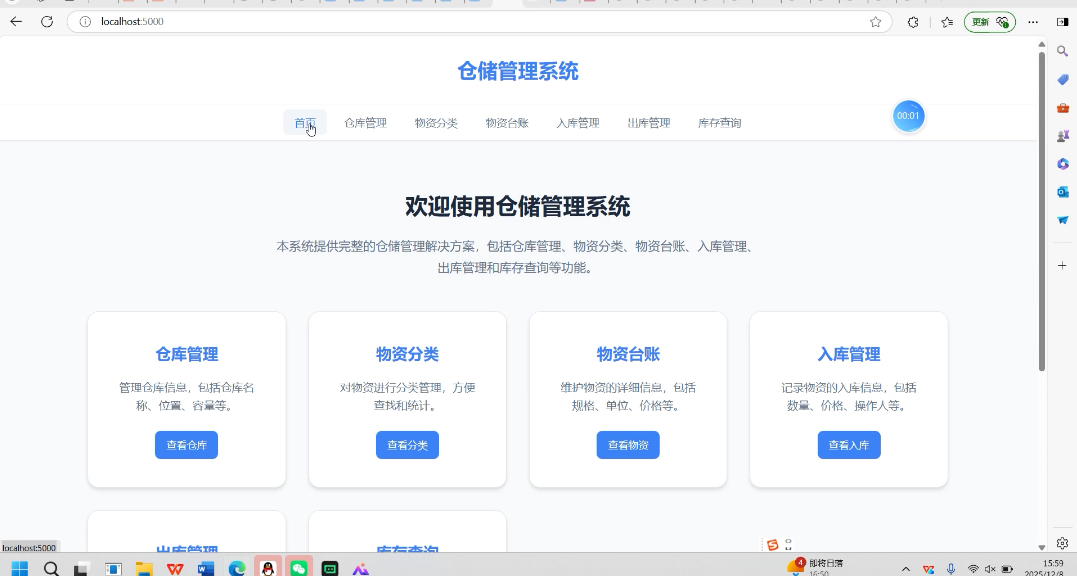
Task: Click the 查看入库 button
Action: pyautogui.click(x=849, y=445)
